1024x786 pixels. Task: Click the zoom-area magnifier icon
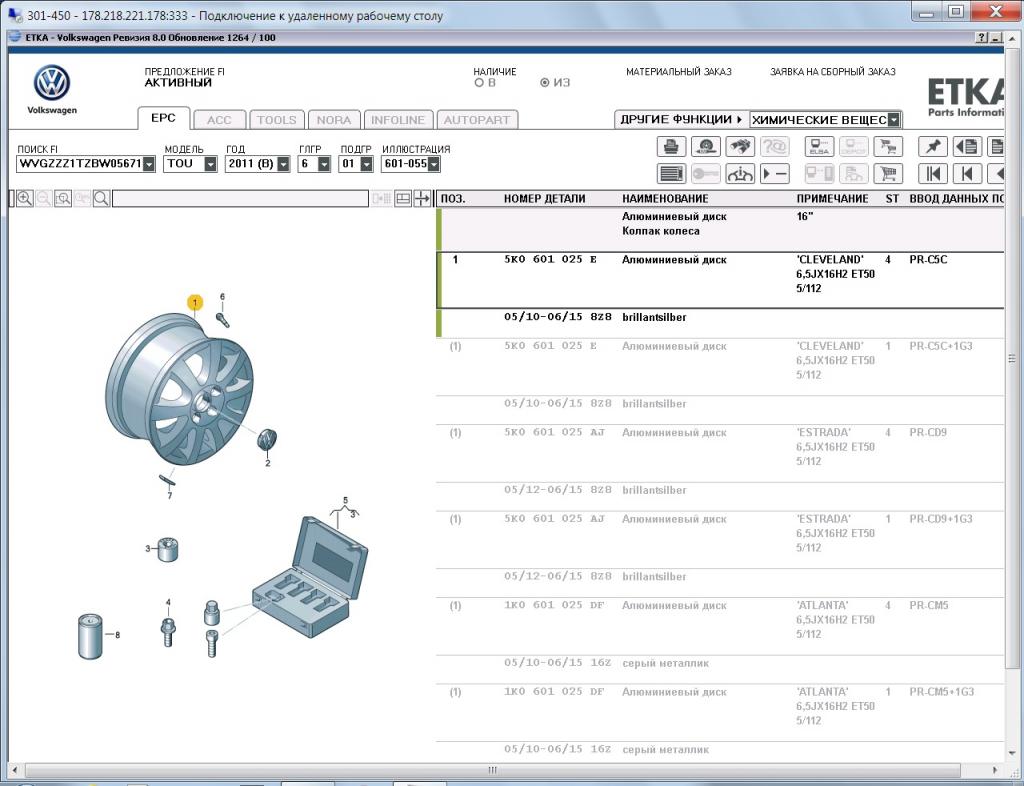click(x=63, y=198)
